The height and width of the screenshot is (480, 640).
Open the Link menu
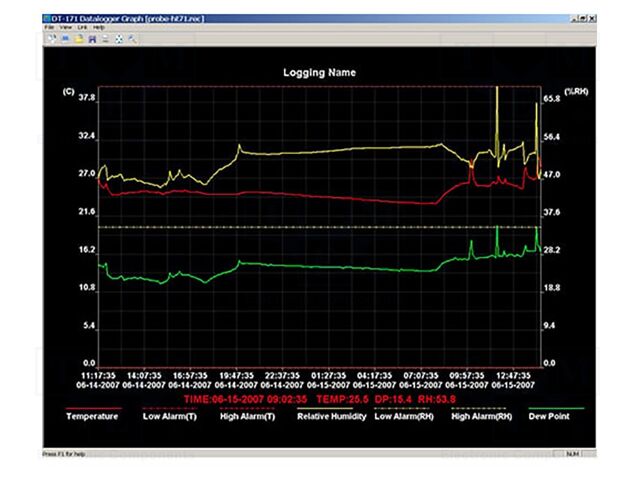[x=82, y=27]
